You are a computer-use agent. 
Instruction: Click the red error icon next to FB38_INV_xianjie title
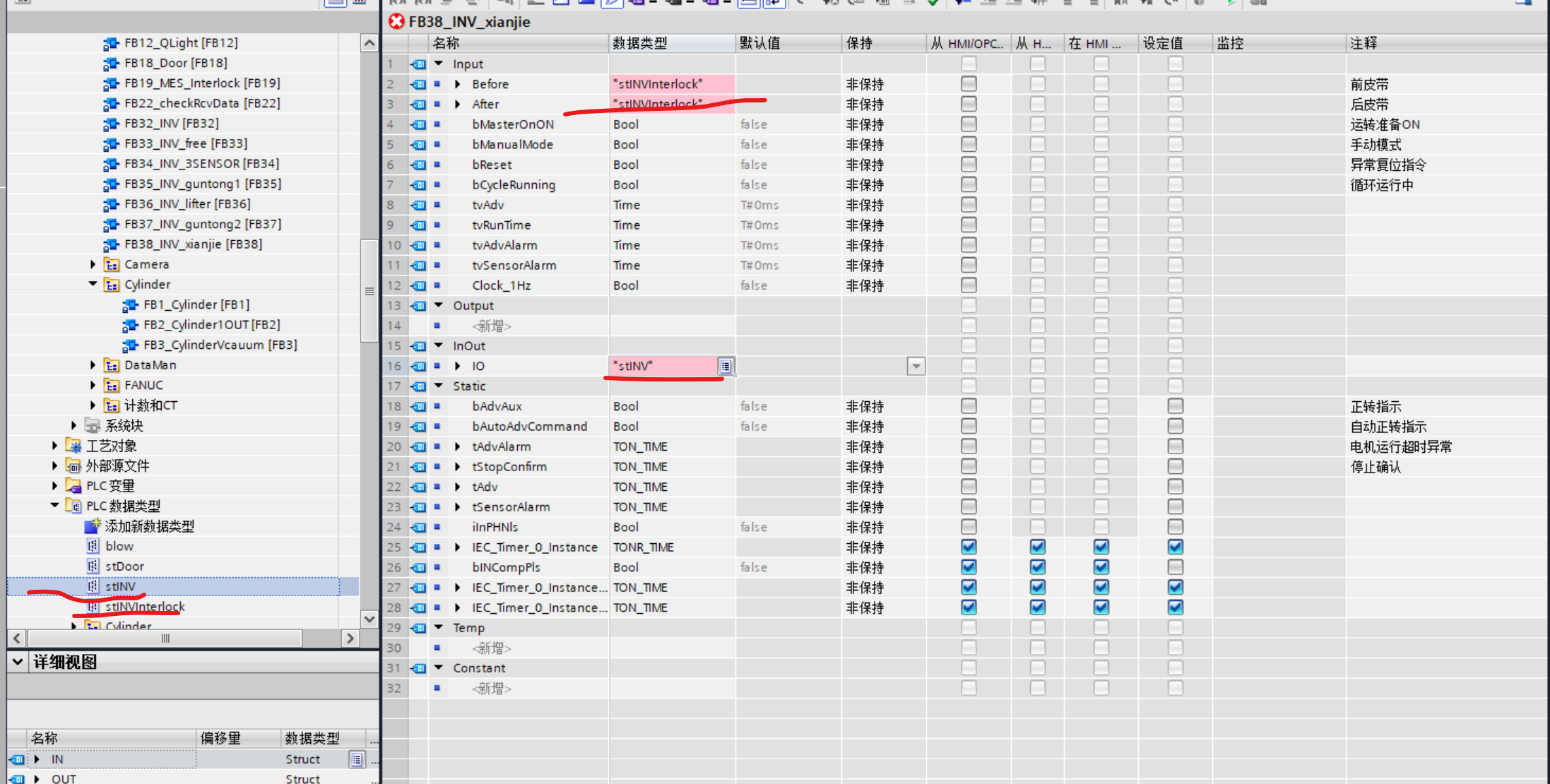point(396,22)
